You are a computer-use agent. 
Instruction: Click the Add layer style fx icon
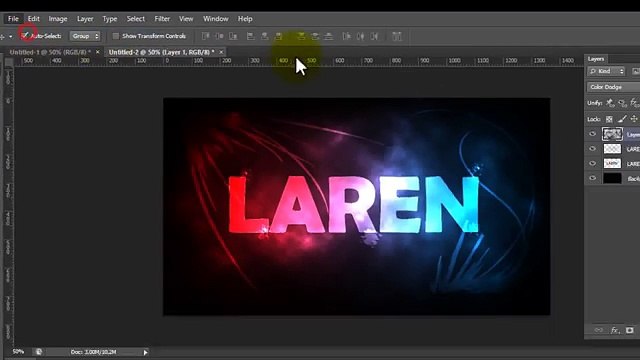coord(615,330)
